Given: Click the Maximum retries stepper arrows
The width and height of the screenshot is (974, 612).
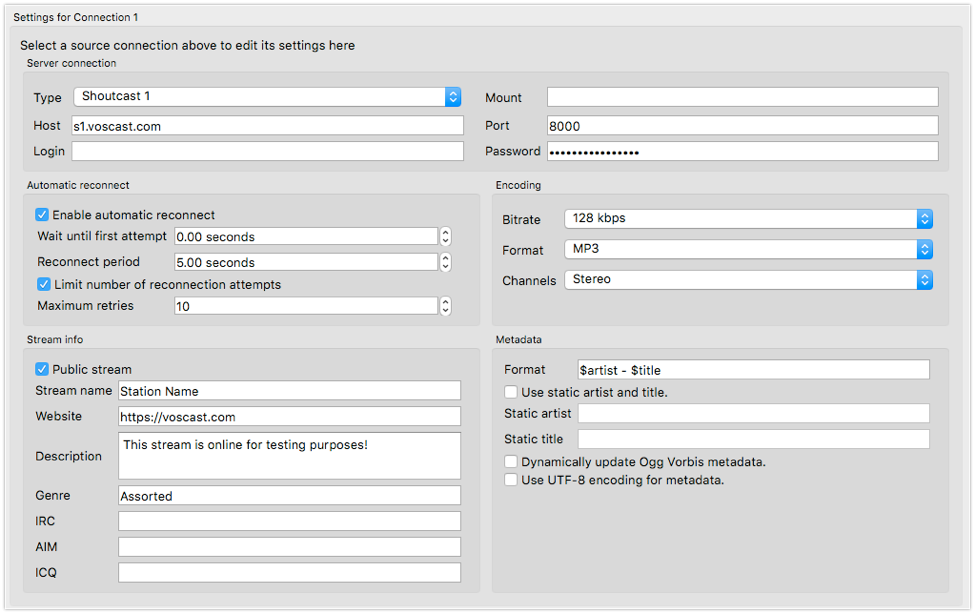Looking at the screenshot, I should (x=445, y=306).
